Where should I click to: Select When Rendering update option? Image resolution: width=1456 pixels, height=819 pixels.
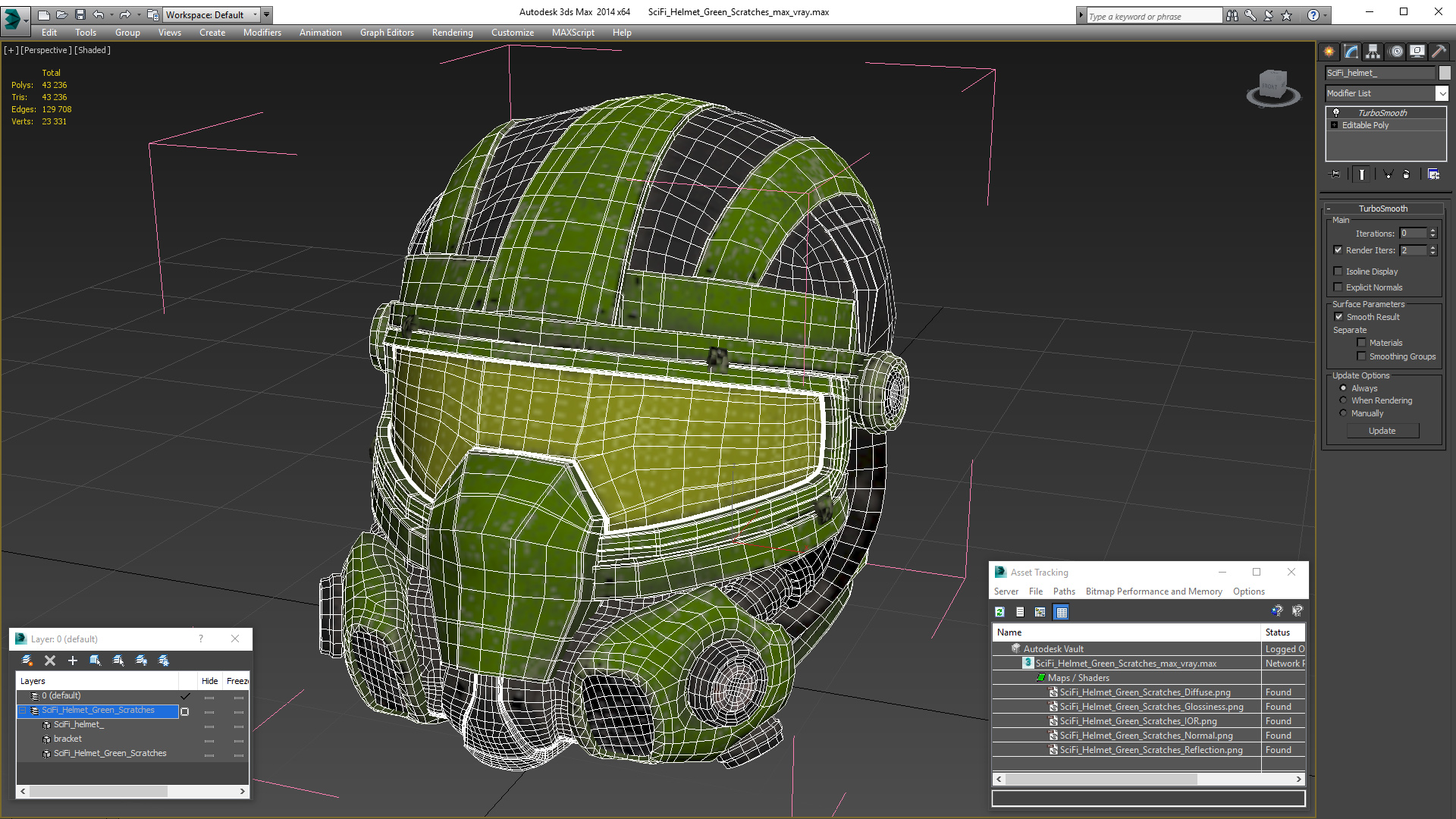[1343, 400]
